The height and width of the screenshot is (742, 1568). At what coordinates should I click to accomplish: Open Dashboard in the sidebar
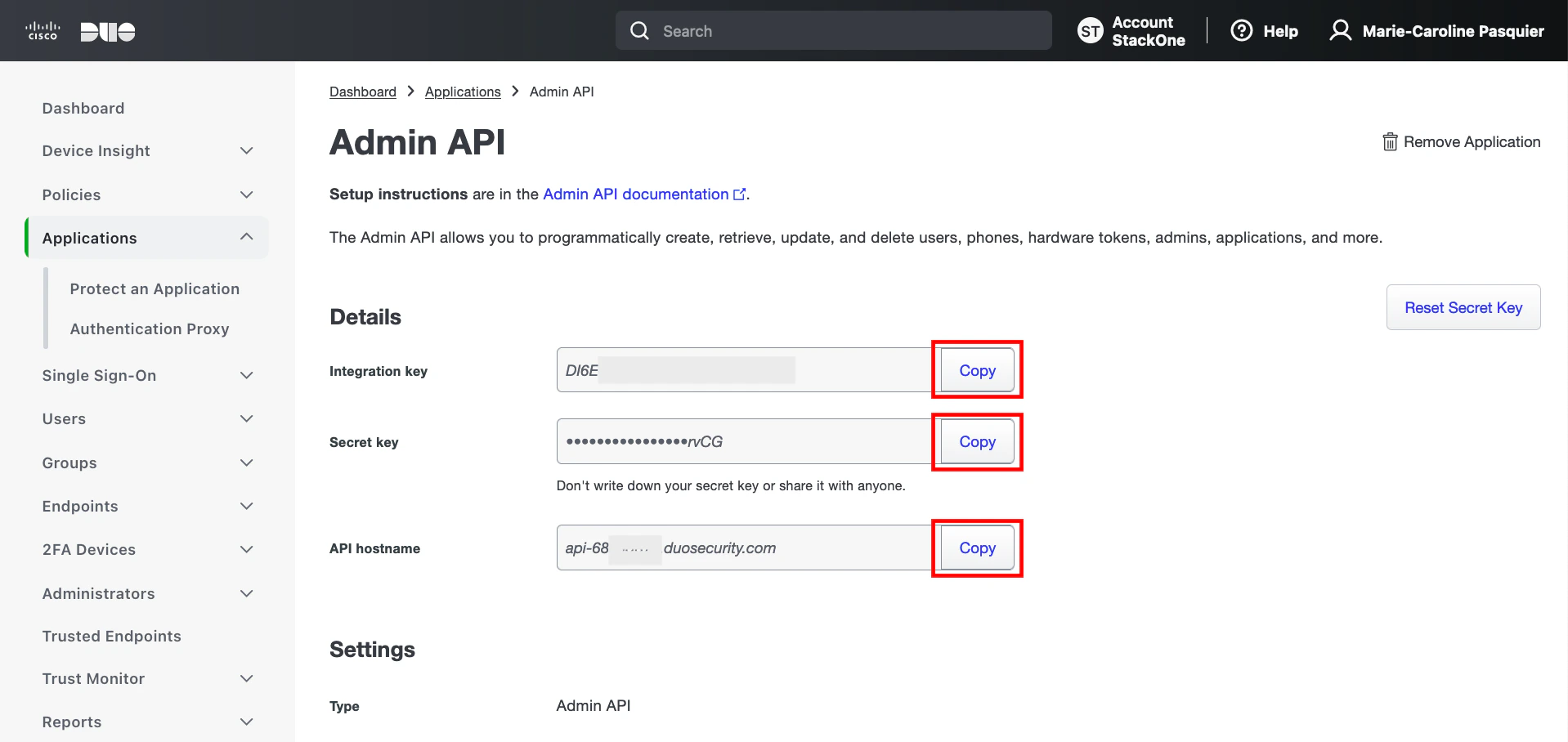click(x=83, y=108)
